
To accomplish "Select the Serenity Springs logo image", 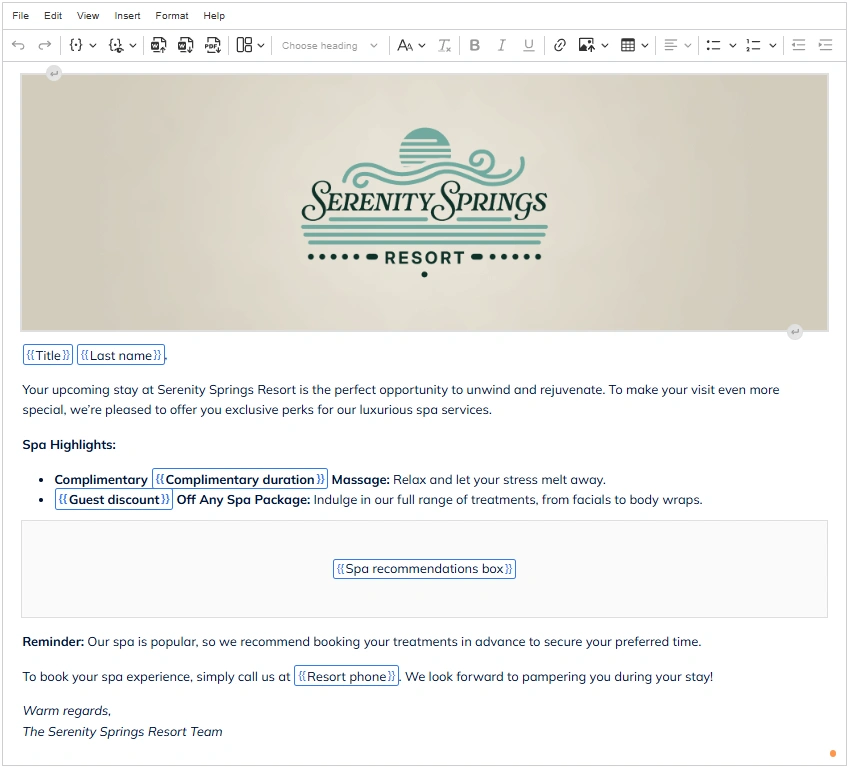I will pyautogui.click(x=424, y=202).
